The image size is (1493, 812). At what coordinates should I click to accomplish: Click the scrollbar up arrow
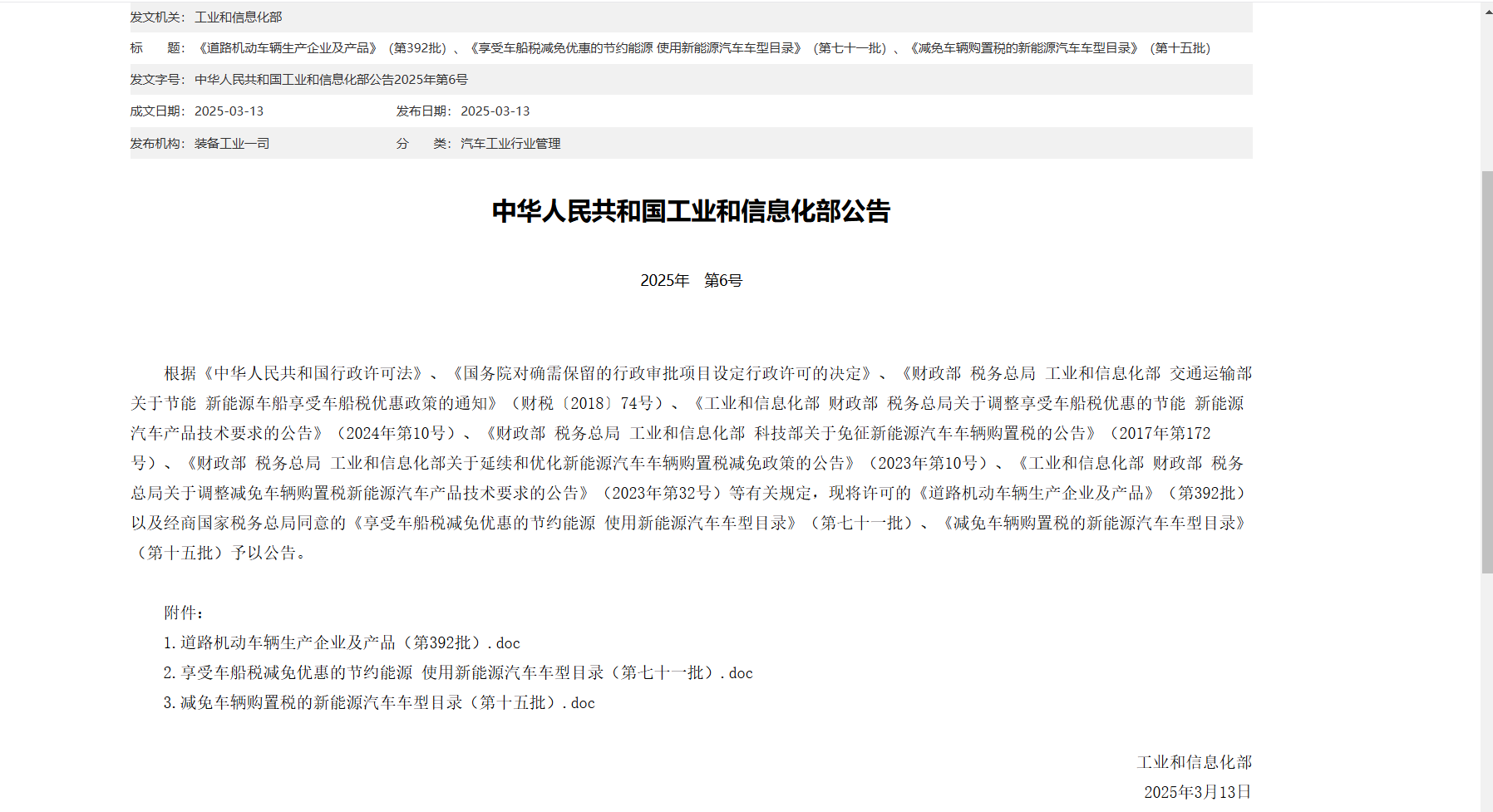click(x=1486, y=12)
